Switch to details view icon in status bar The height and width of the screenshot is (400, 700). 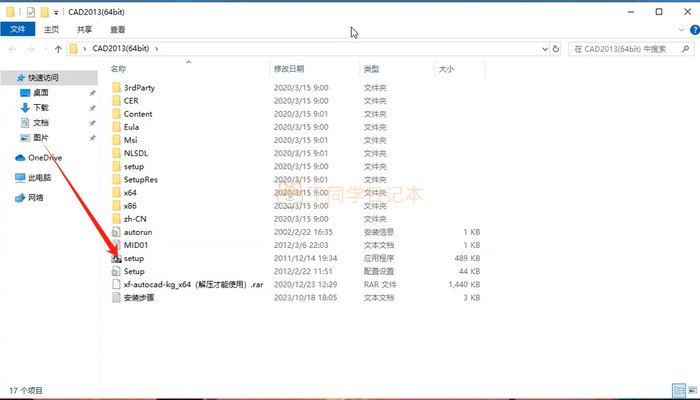tap(679, 390)
